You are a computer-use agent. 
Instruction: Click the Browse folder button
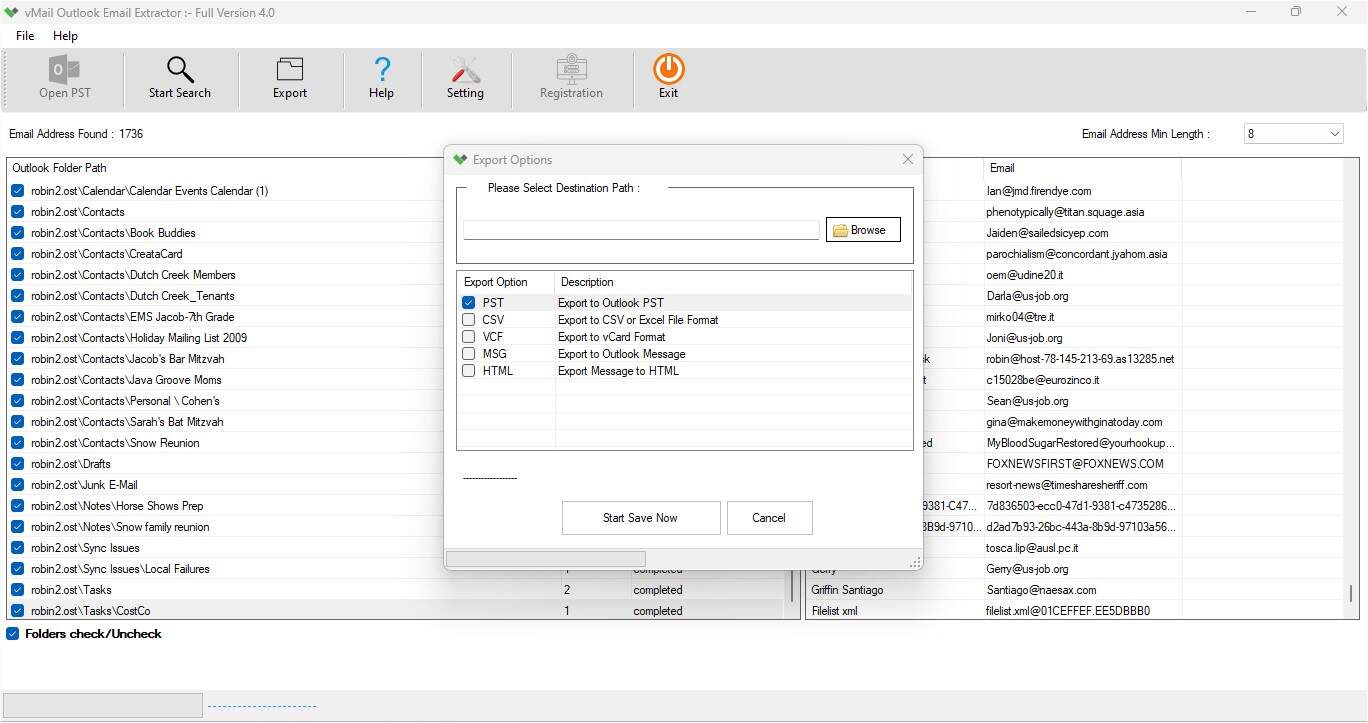point(863,230)
